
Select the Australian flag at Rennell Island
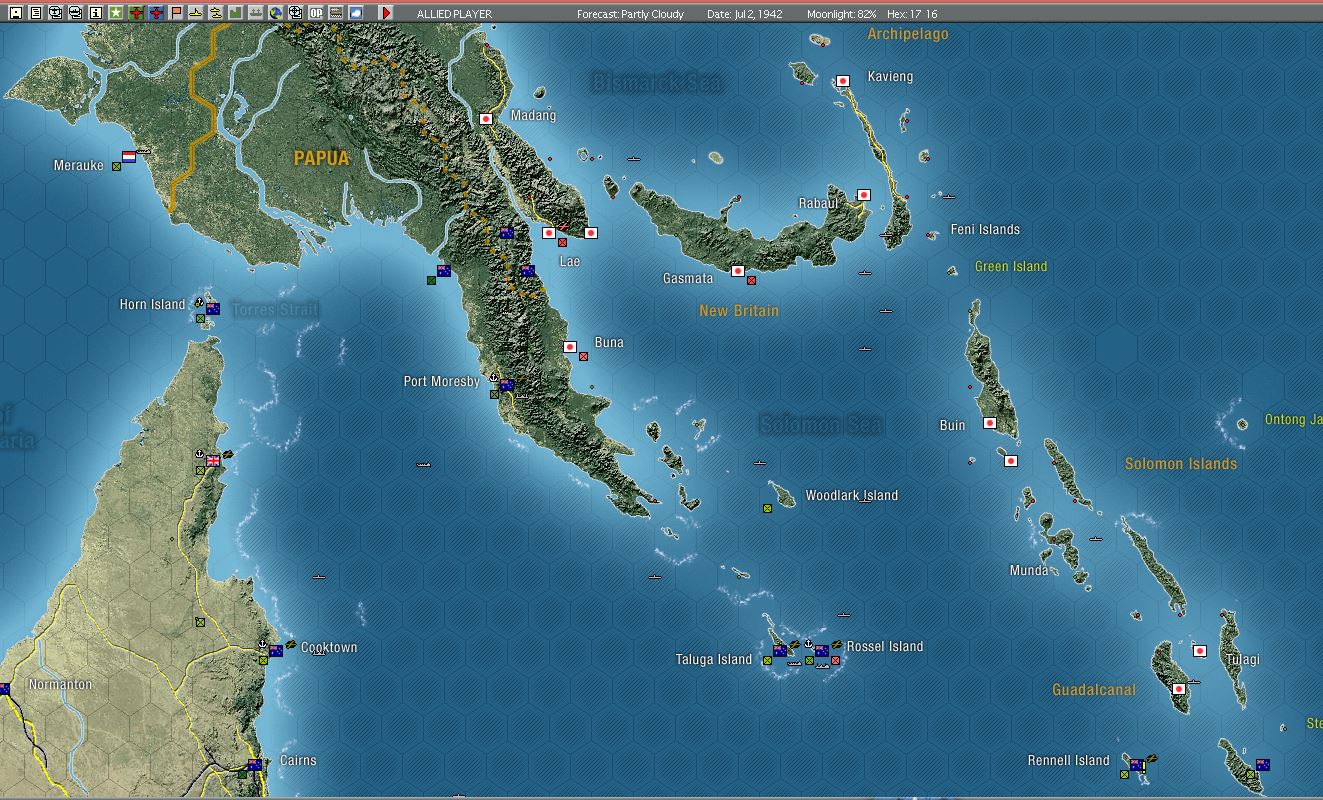1137,765
